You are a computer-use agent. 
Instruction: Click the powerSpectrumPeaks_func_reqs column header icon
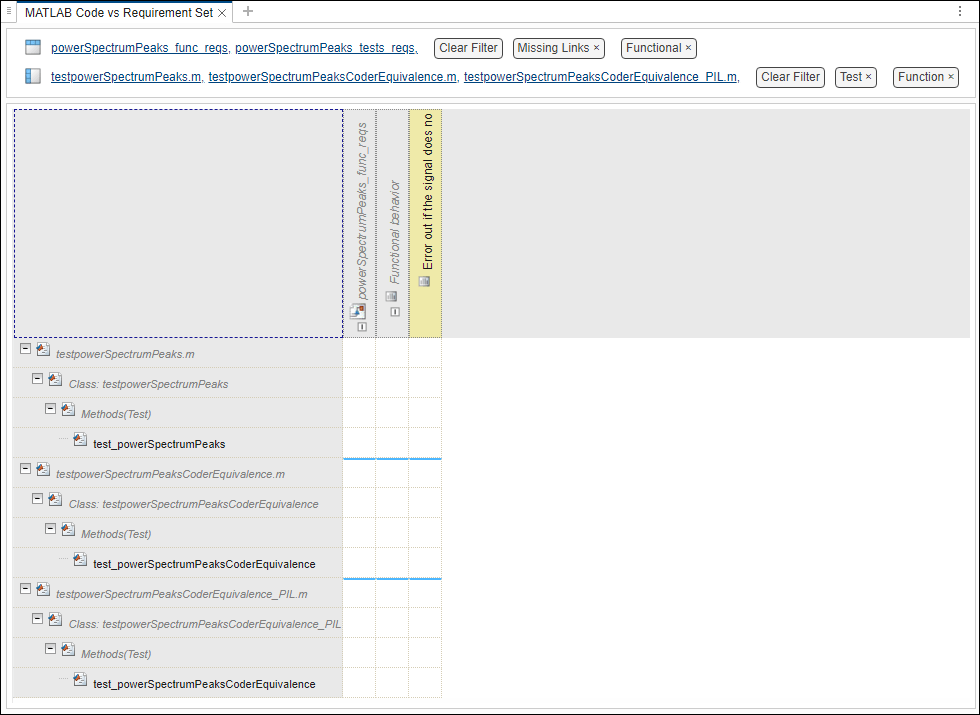click(x=357, y=310)
